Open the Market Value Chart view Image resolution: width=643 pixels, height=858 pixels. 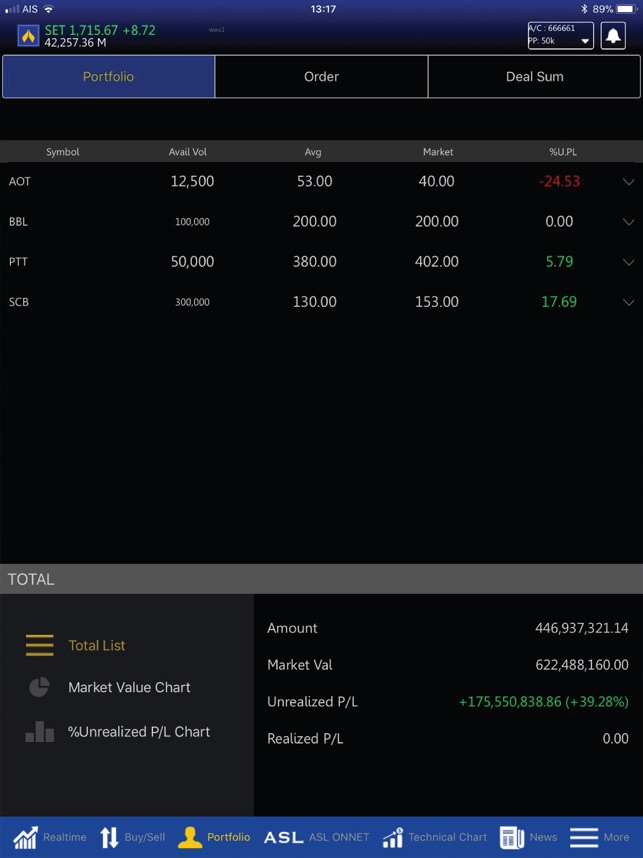(129, 688)
